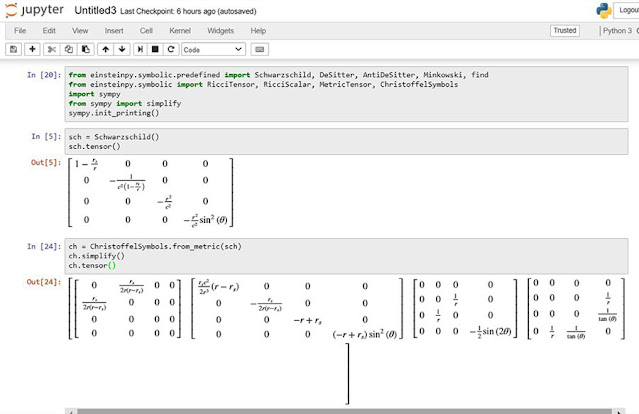Open the Kernel menu

[x=180, y=31]
